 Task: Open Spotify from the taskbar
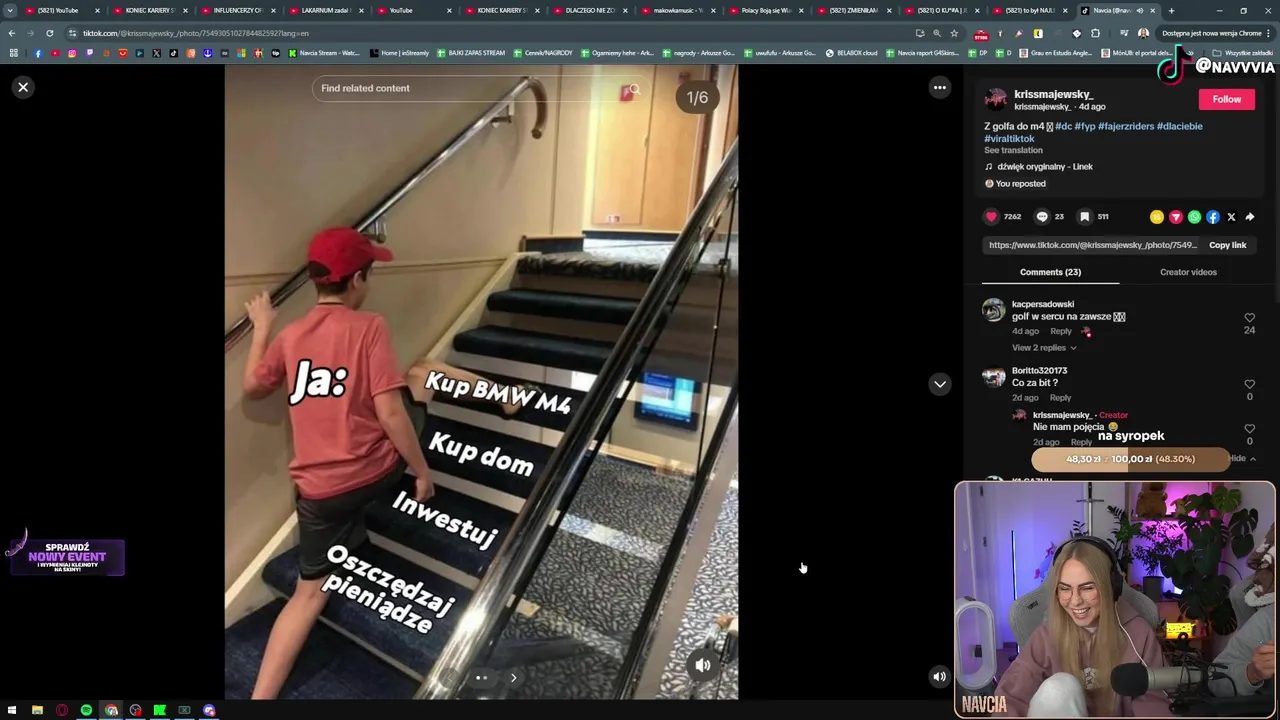pyautogui.click(x=86, y=710)
